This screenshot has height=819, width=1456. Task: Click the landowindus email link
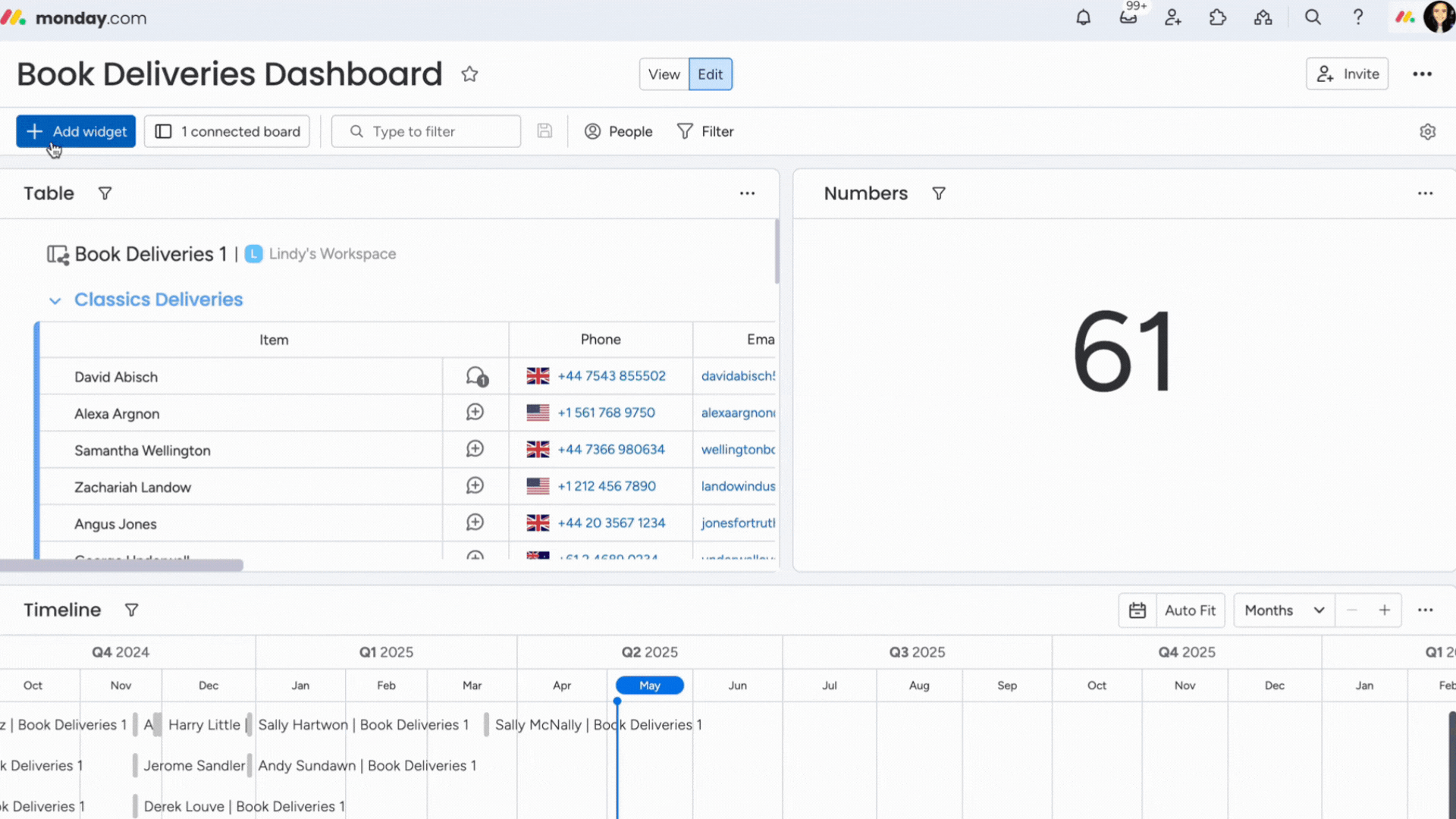[x=738, y=485]
